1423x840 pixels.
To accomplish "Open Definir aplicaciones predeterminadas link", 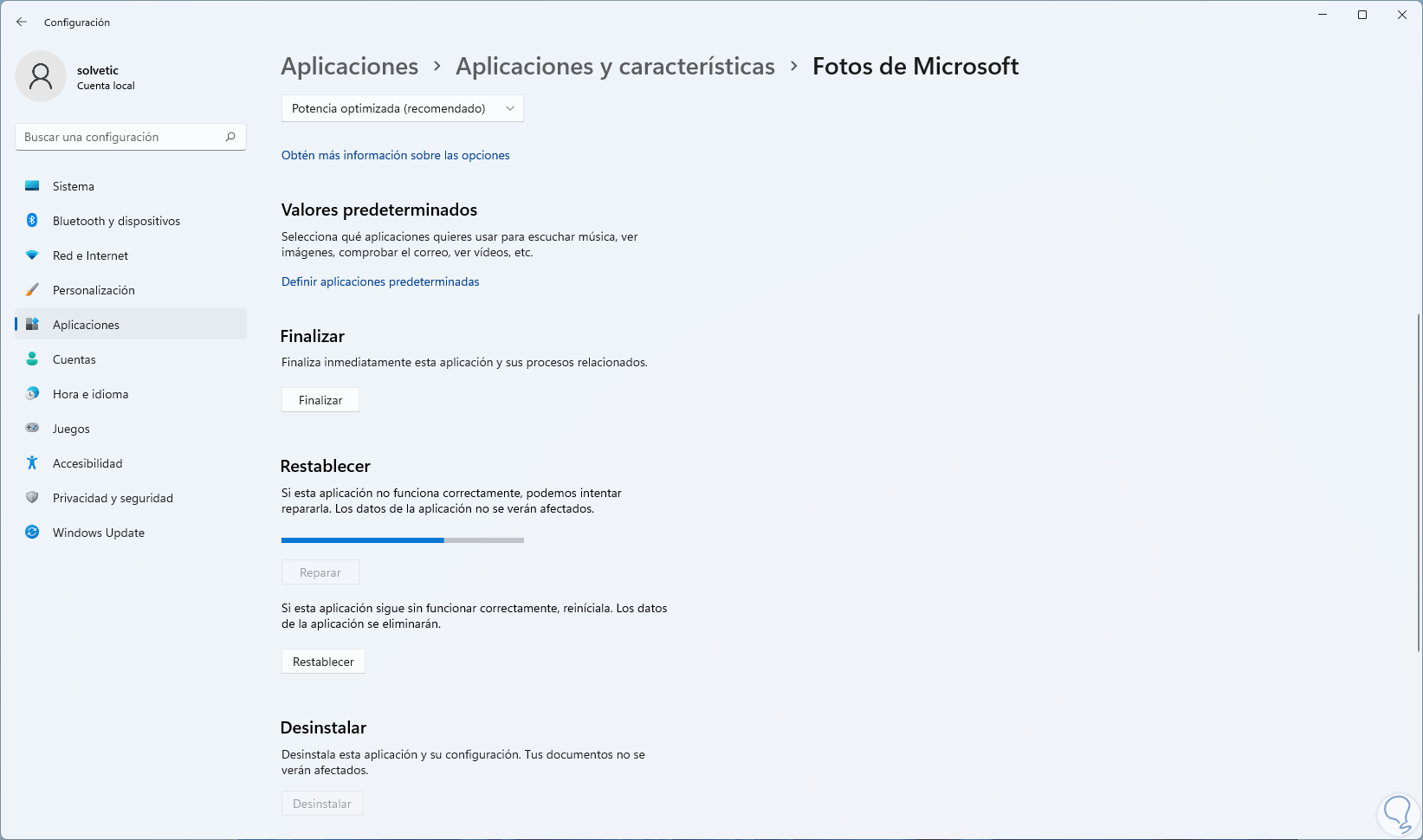I will pyautogui.click(x=380, y=281).
